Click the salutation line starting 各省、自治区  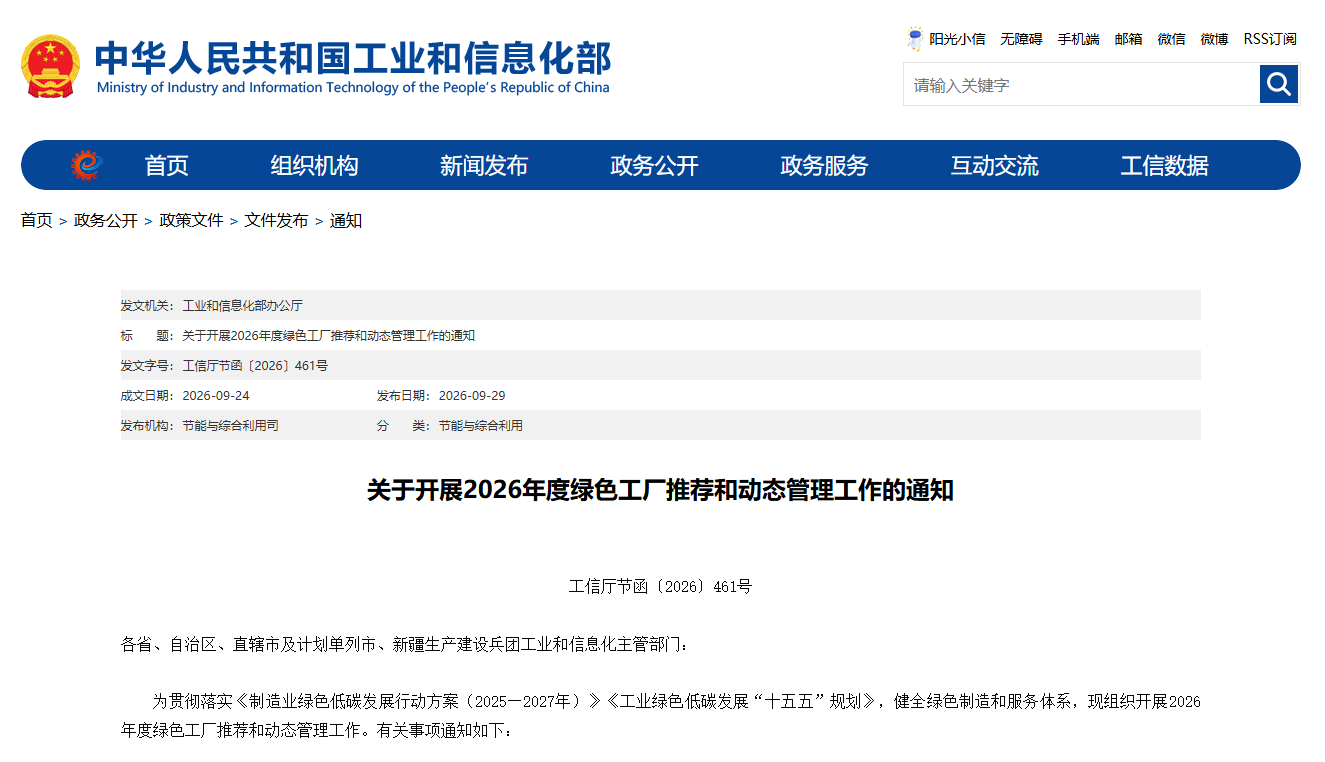[405, 644]
